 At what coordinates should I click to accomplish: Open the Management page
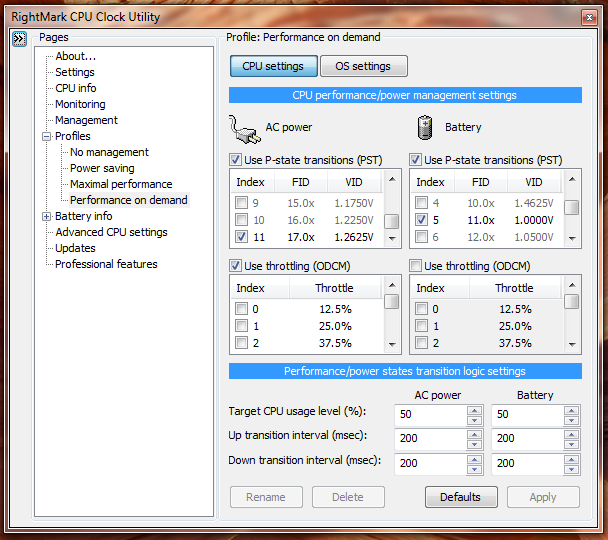tap(86, 120)
